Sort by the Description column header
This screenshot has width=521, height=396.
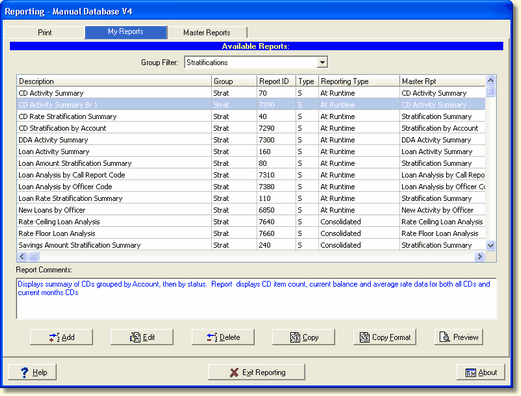pos(114,81)
